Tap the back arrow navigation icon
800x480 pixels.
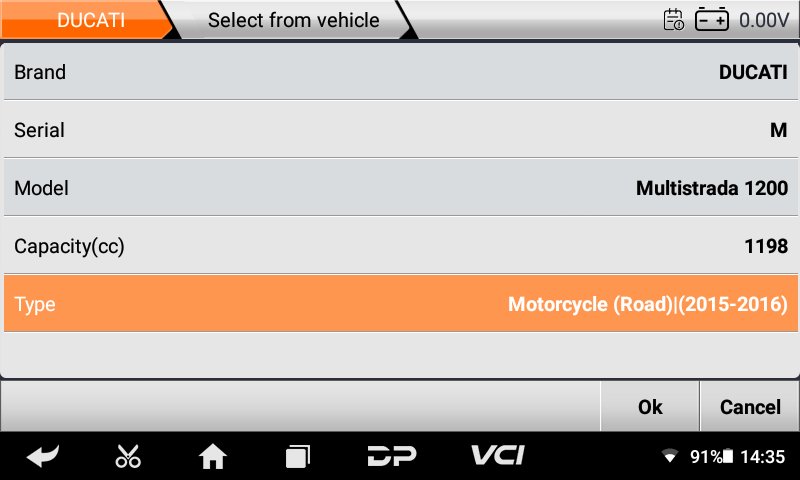[x=43, y=457]
